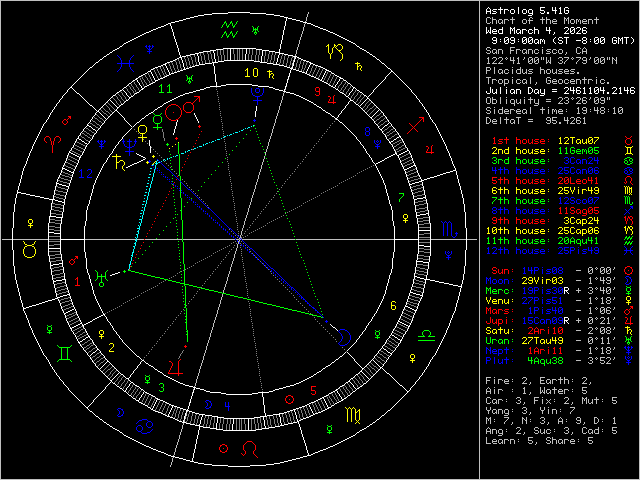Click the 'Astrolog 5.41G' title text
Viewport: 640px width, 480px height.
[527, 11]
